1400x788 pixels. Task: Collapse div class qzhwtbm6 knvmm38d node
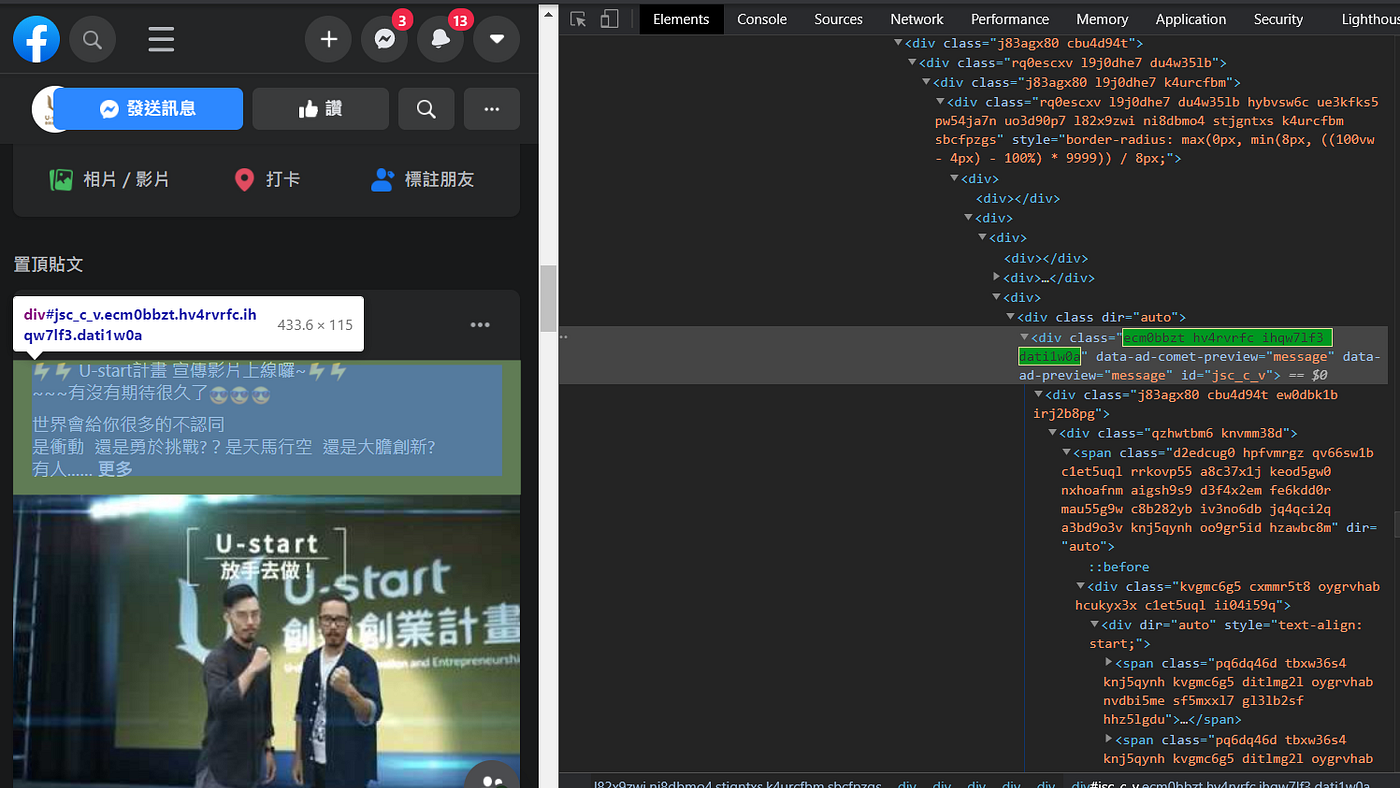[1053, 433]
